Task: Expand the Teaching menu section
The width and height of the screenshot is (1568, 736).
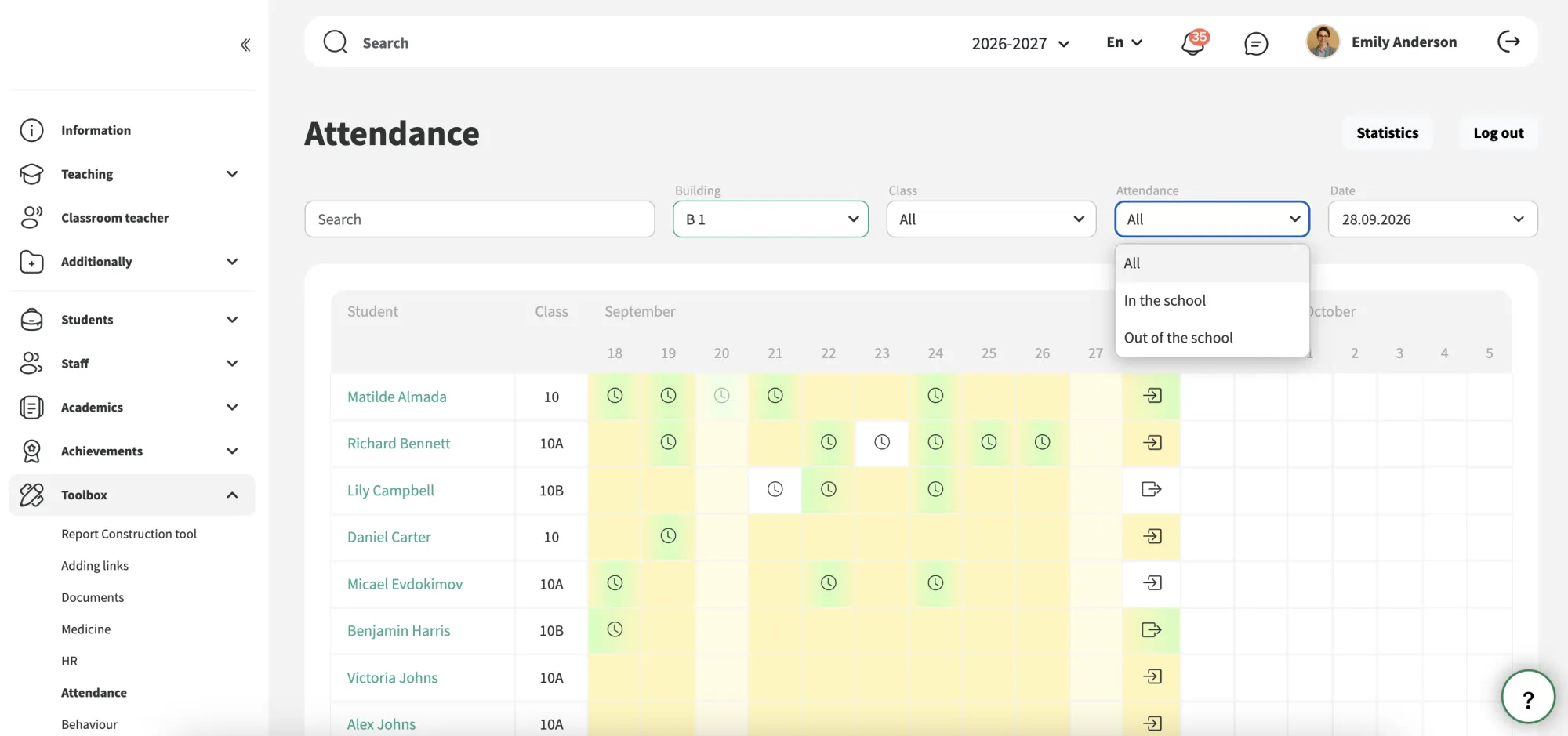Action: 132,174
